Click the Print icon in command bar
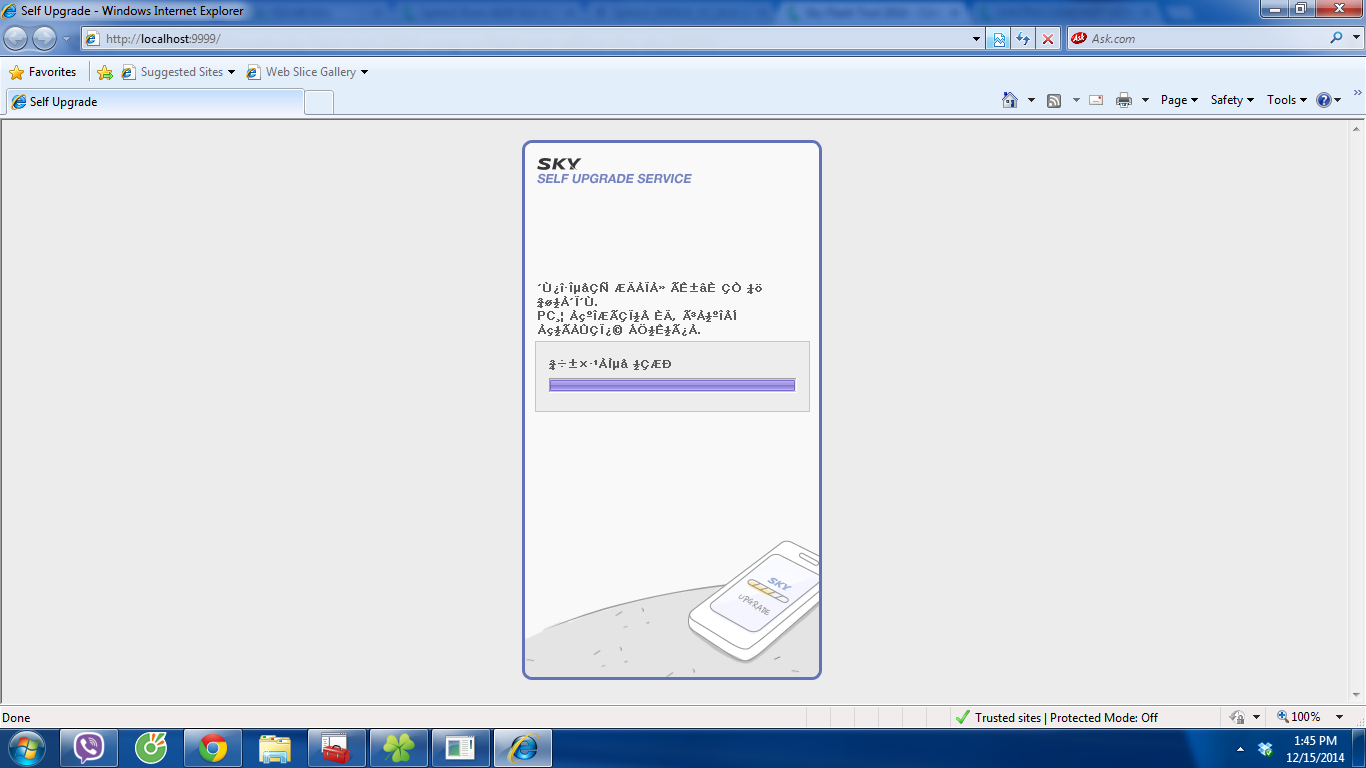Viewport: 1366px width, 768px height. tap(1124, 100)
